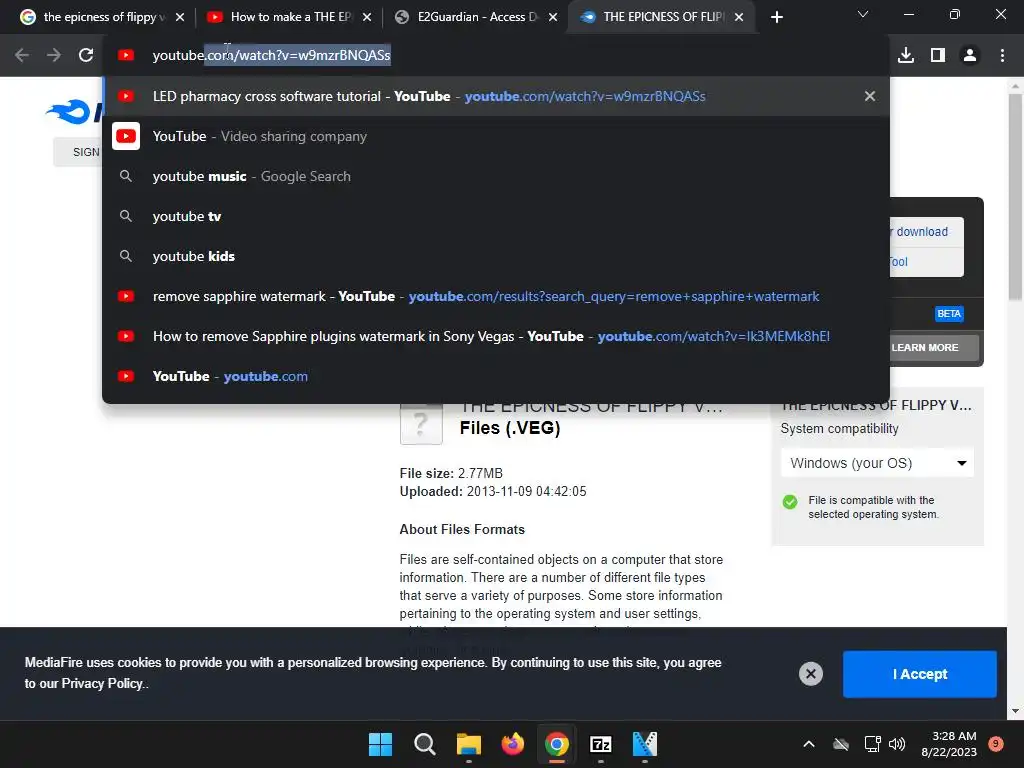The image size is (1024, 768).
Task: Open the tab search chevron in title bar
Action: point(863,14)
